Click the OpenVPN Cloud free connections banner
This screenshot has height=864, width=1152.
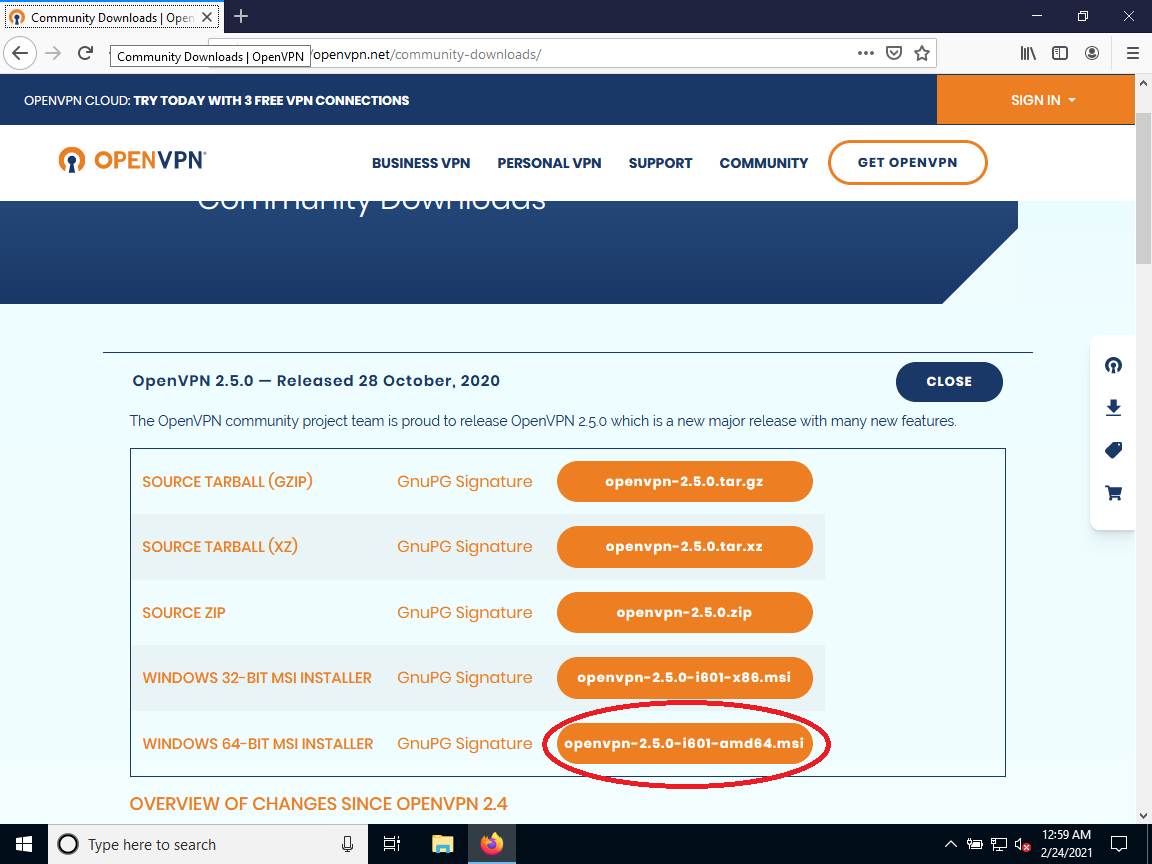[217, 101]
